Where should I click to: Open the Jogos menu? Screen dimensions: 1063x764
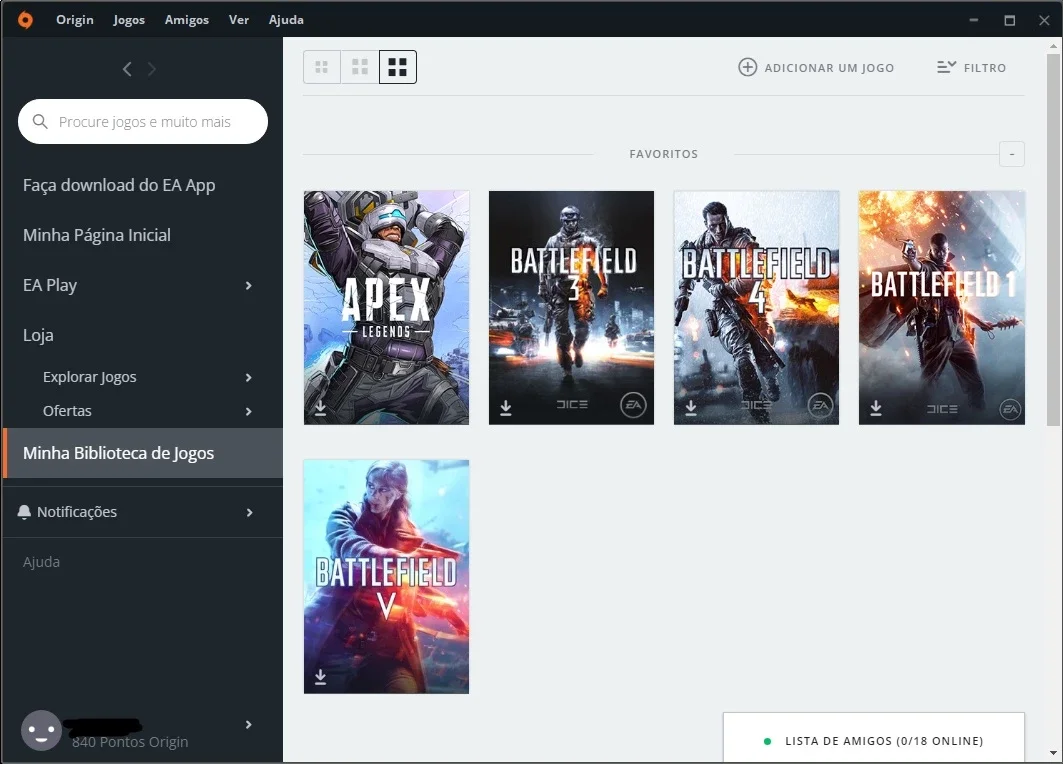[129, 20]
